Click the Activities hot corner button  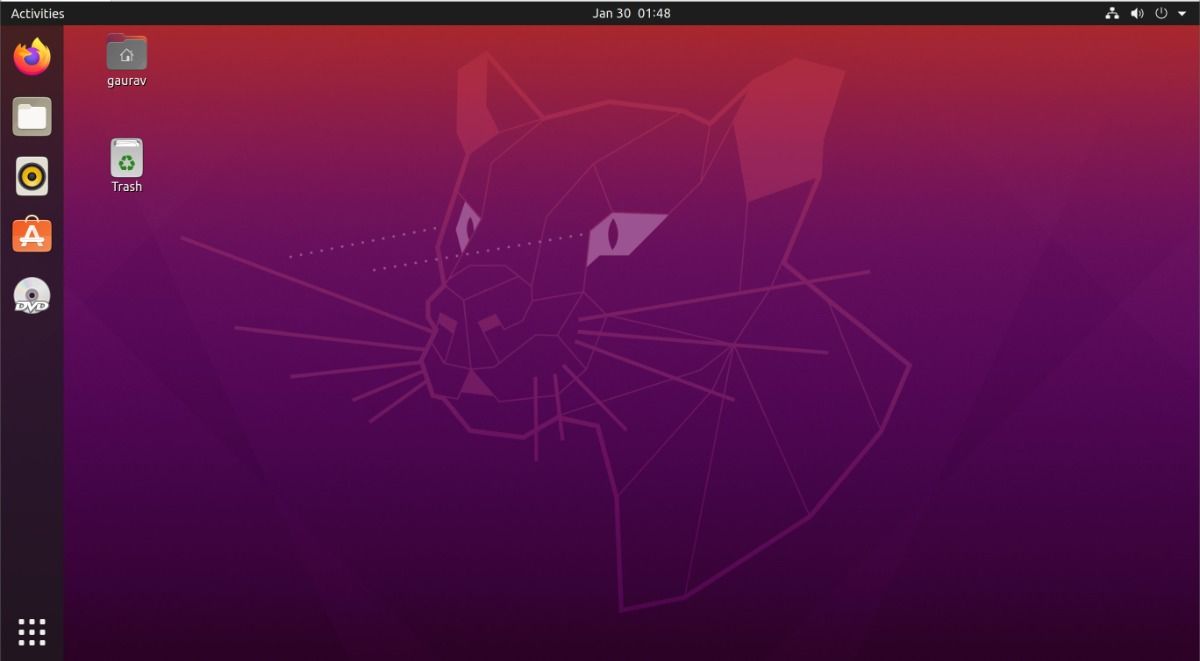[x=37, y=13]
